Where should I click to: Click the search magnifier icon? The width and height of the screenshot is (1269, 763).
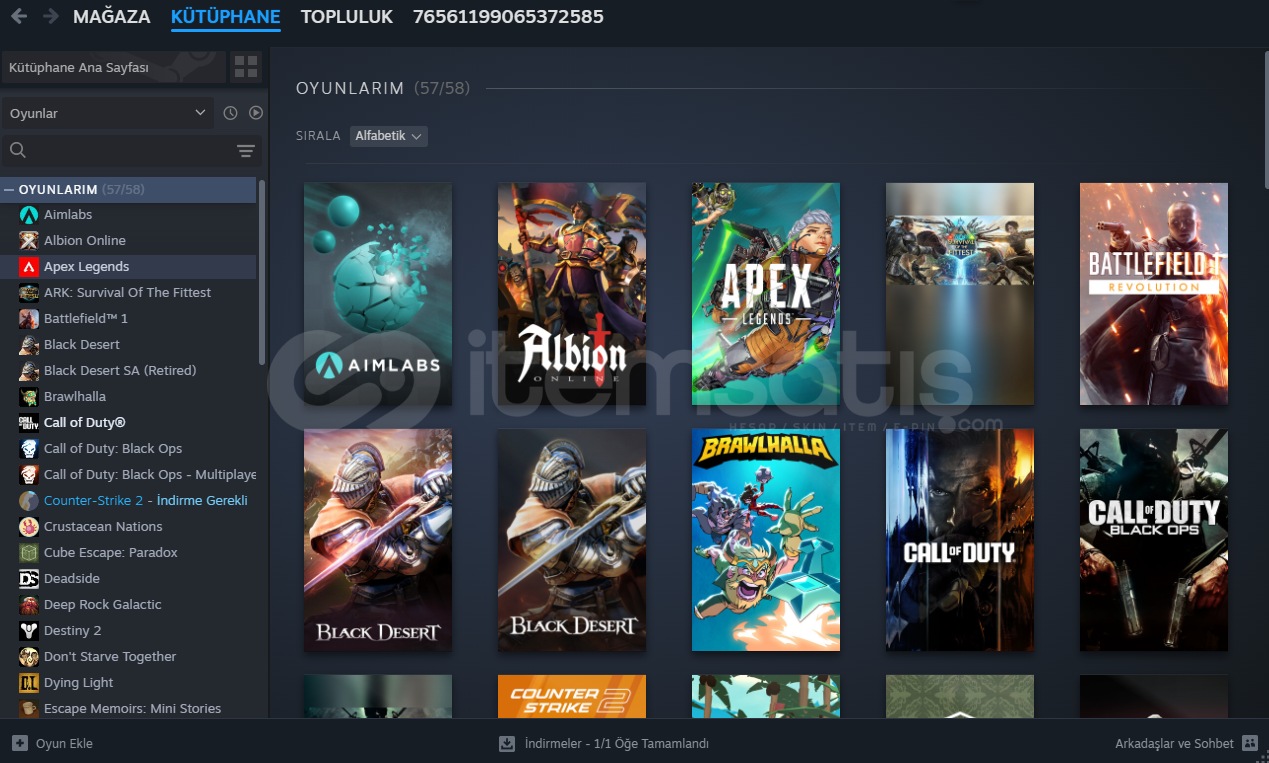pos(18,151)
